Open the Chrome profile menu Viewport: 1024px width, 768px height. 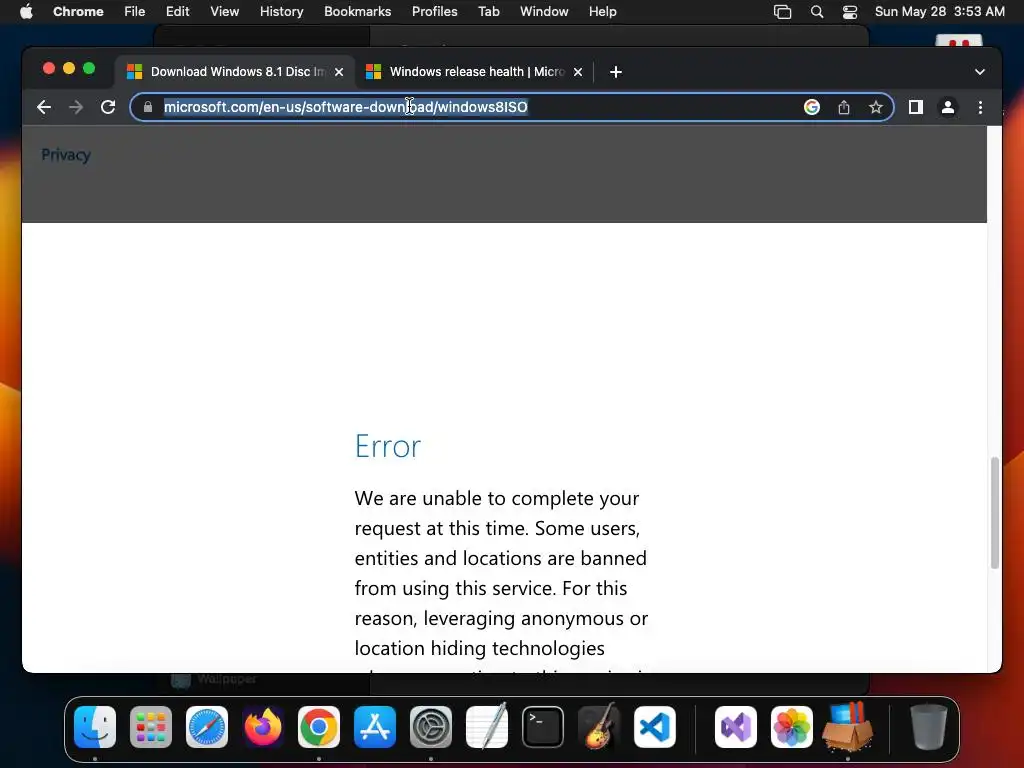pyautogui.click(x=948, y=107)
